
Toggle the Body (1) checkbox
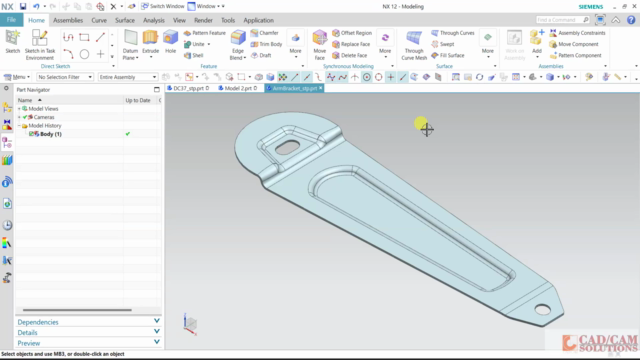tap(31, 134)
